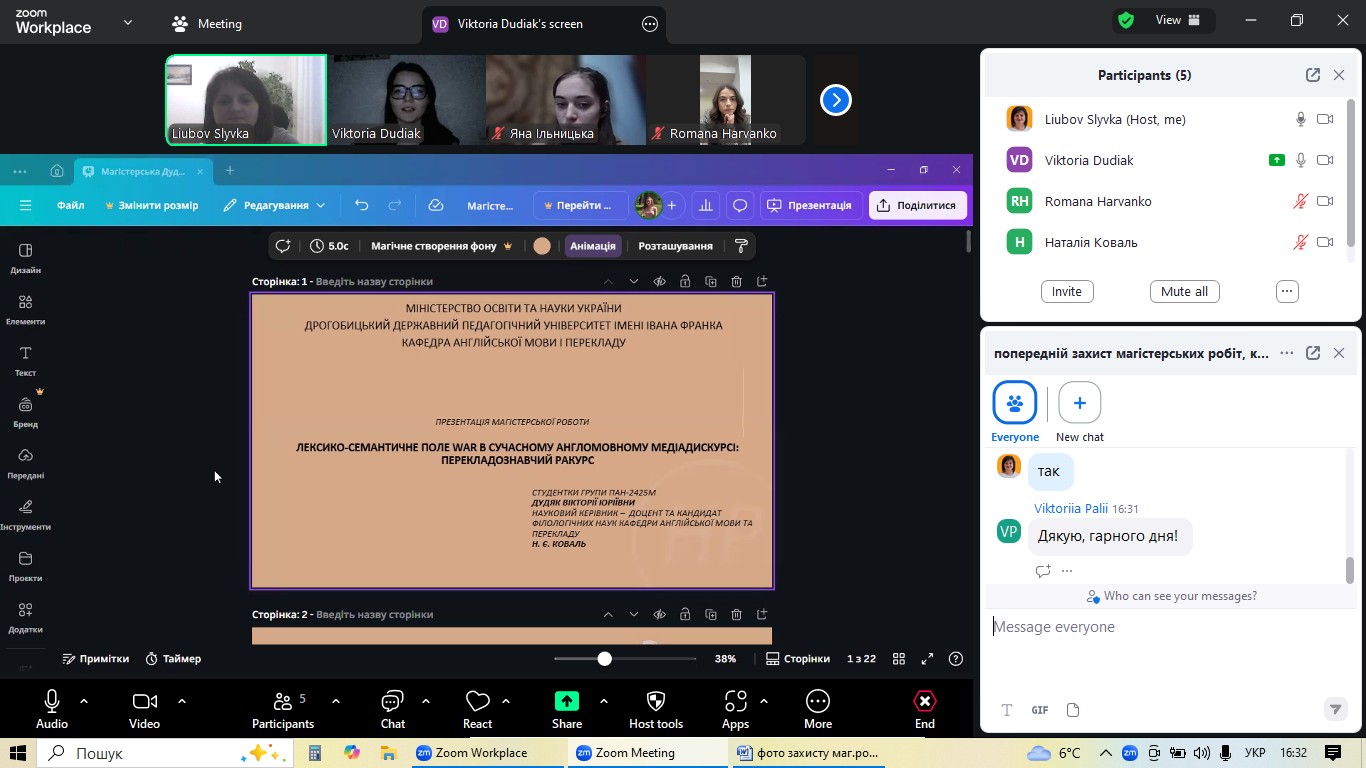Adjust the shared screen zoom slider handle
The image size is (1366, 768).
[x=604, y=659]
